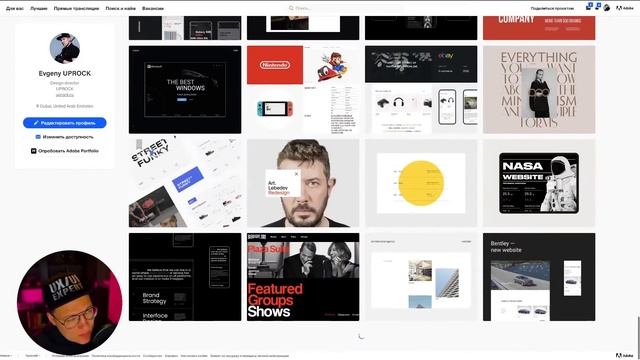
Task: Open the architecture photos project thumbnail
Action: 421,277
